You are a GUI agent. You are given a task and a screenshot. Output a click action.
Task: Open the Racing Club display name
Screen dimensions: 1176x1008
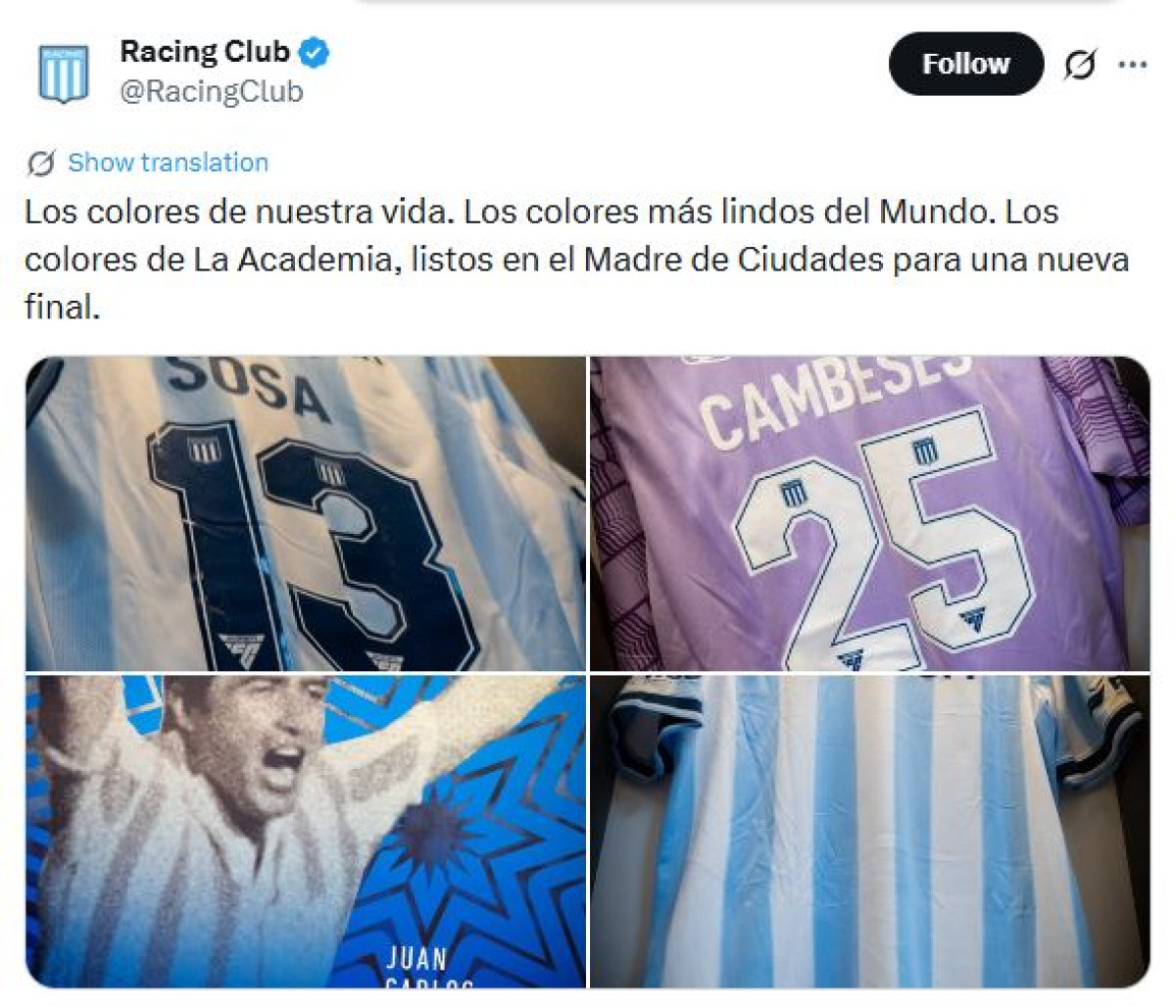pyautogui.click(x=205, y=52)
